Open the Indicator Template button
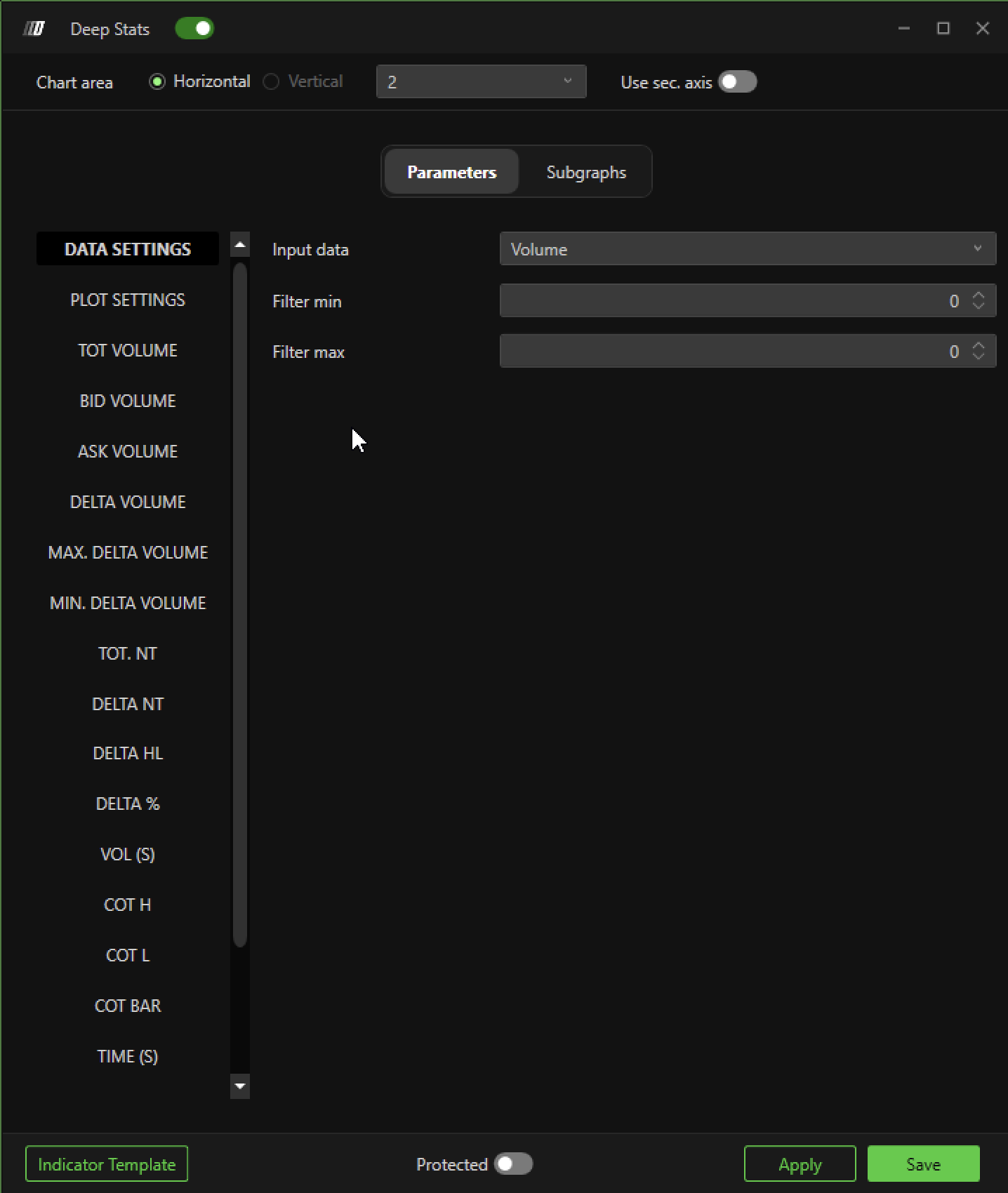The width and height of the screenshot is (1008, 1193). 107,1164
